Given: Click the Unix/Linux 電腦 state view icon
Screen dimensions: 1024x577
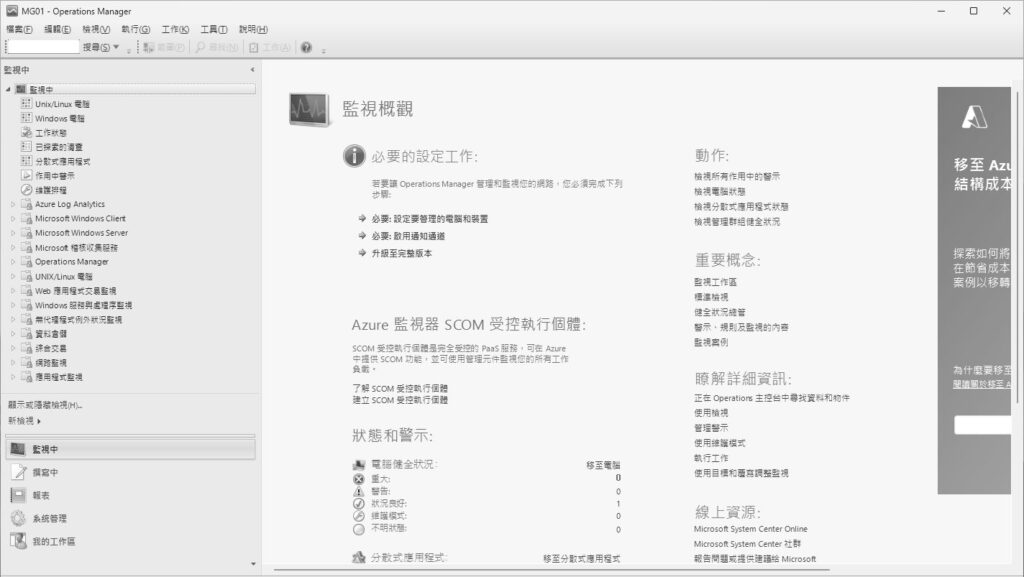Looking at the screenshot, I should coord(26,103).
